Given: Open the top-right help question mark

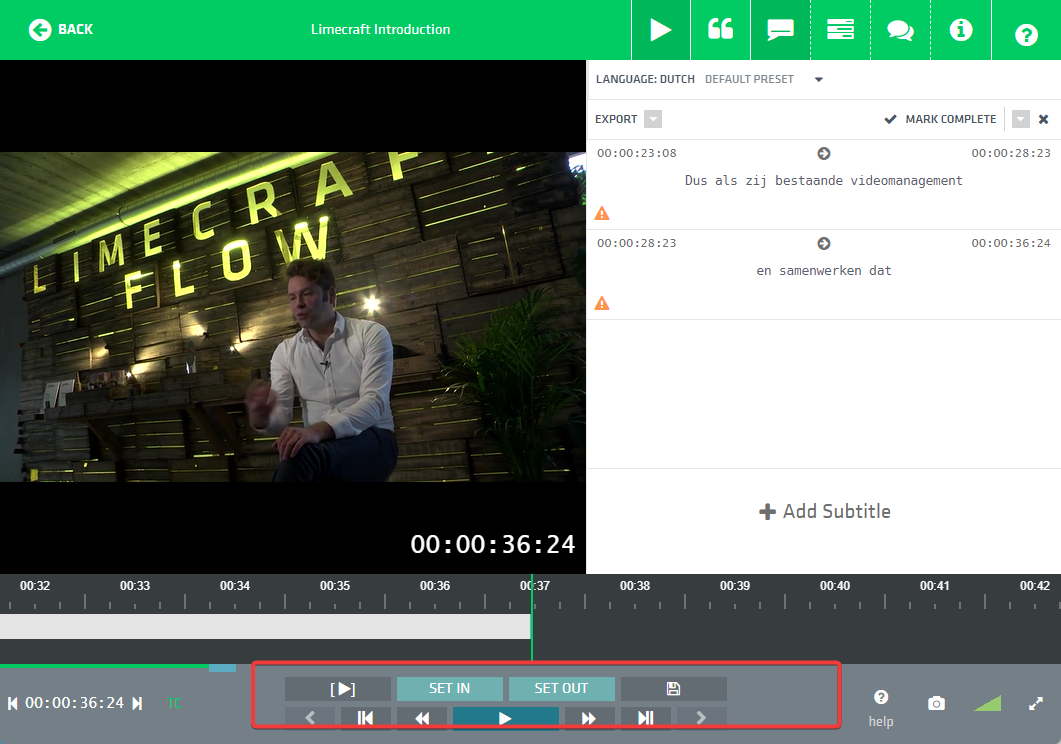Looking at the screenshot, I should click(x=1026, y=34).
